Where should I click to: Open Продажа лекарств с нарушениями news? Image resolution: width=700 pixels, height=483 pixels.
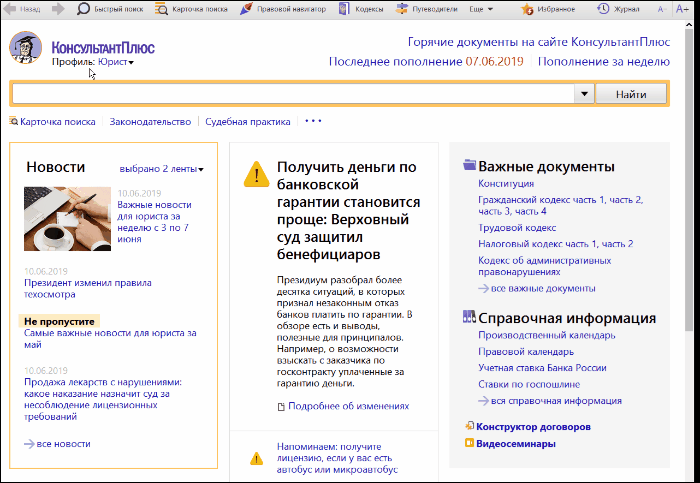pos(103,399)
